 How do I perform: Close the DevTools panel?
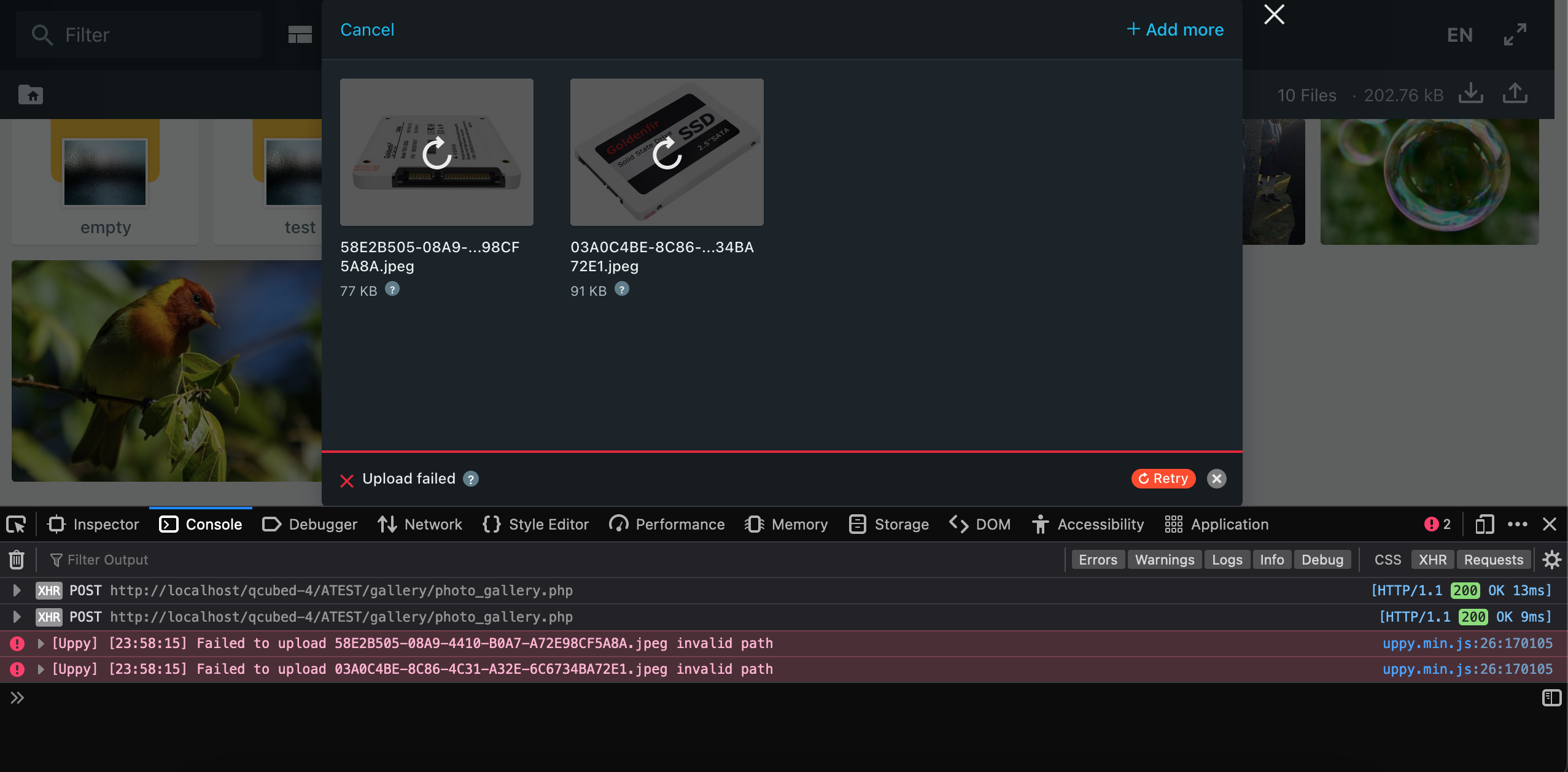pyautogui.click(x=1550, y=525)
